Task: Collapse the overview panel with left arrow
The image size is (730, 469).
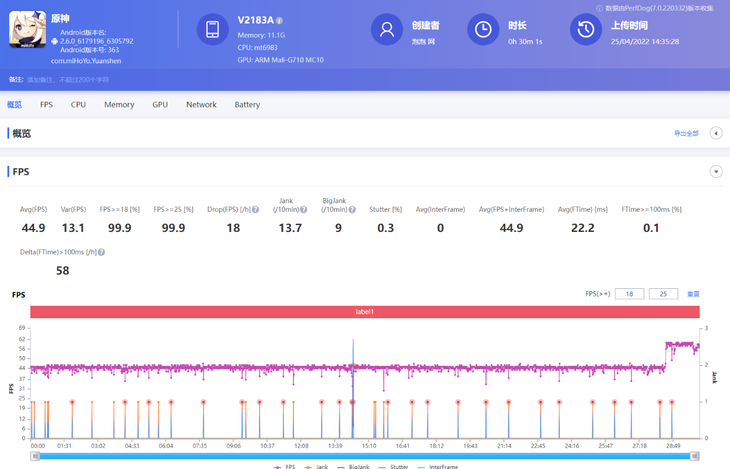Action: (x=716, y=133)
